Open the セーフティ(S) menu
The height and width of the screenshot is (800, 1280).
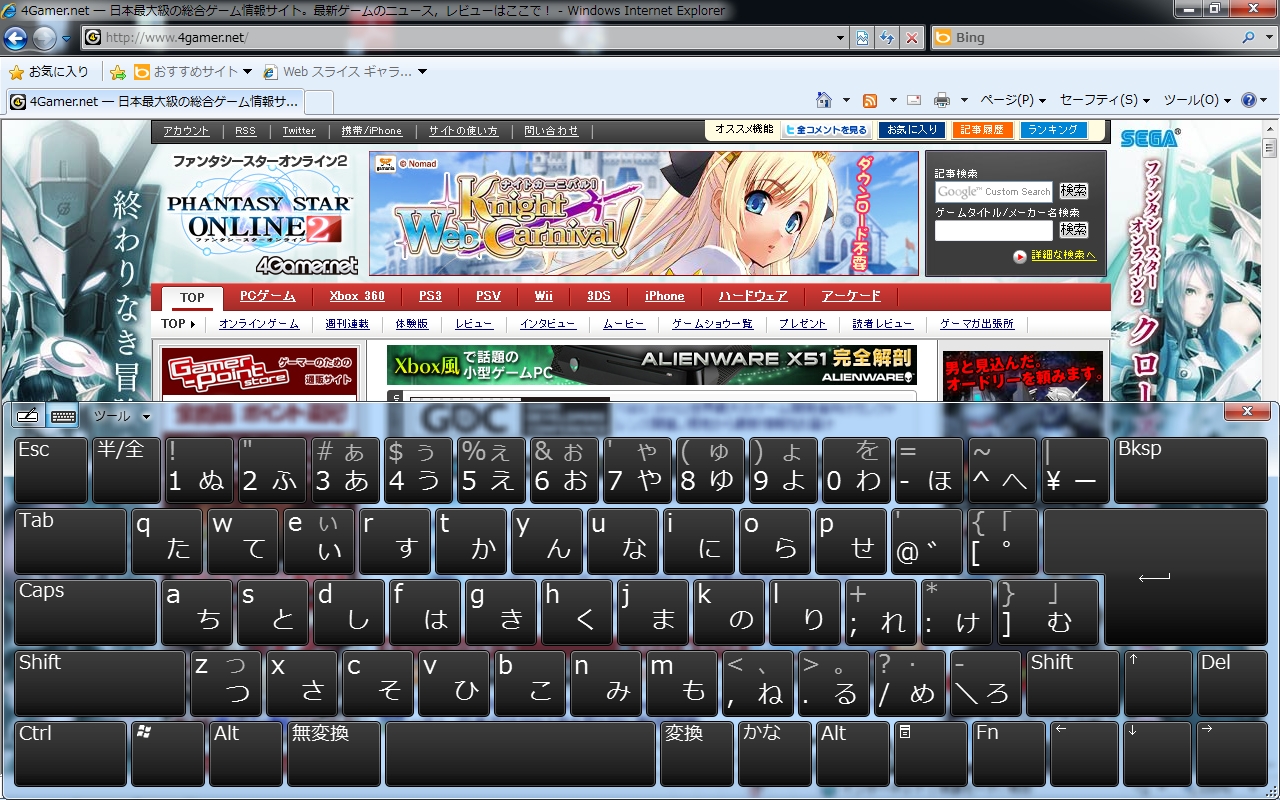tap(1105, 100)
